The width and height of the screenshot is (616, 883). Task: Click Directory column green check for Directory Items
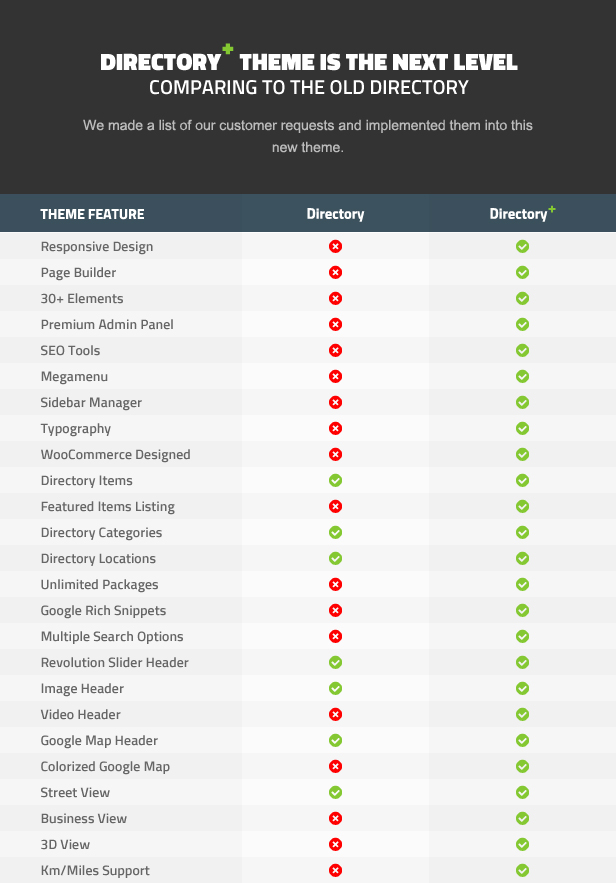336,480
